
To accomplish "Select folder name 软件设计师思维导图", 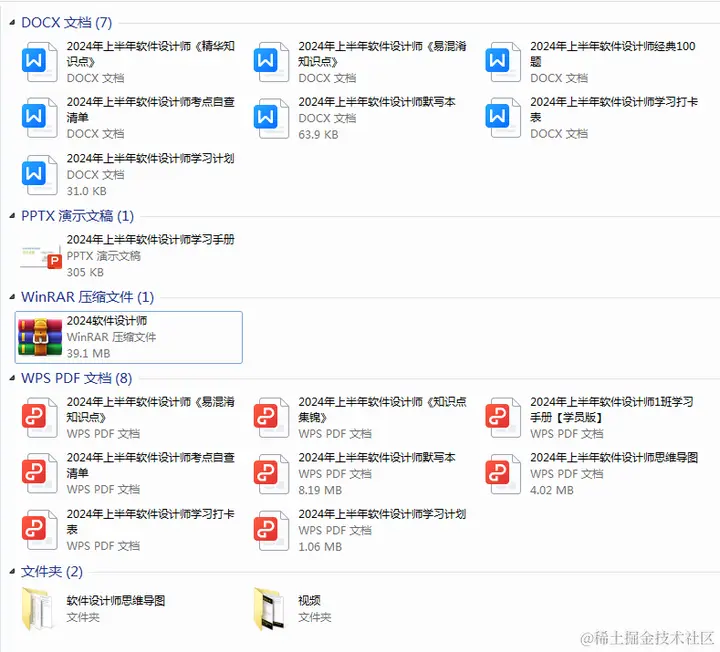I will click(116, 601).
